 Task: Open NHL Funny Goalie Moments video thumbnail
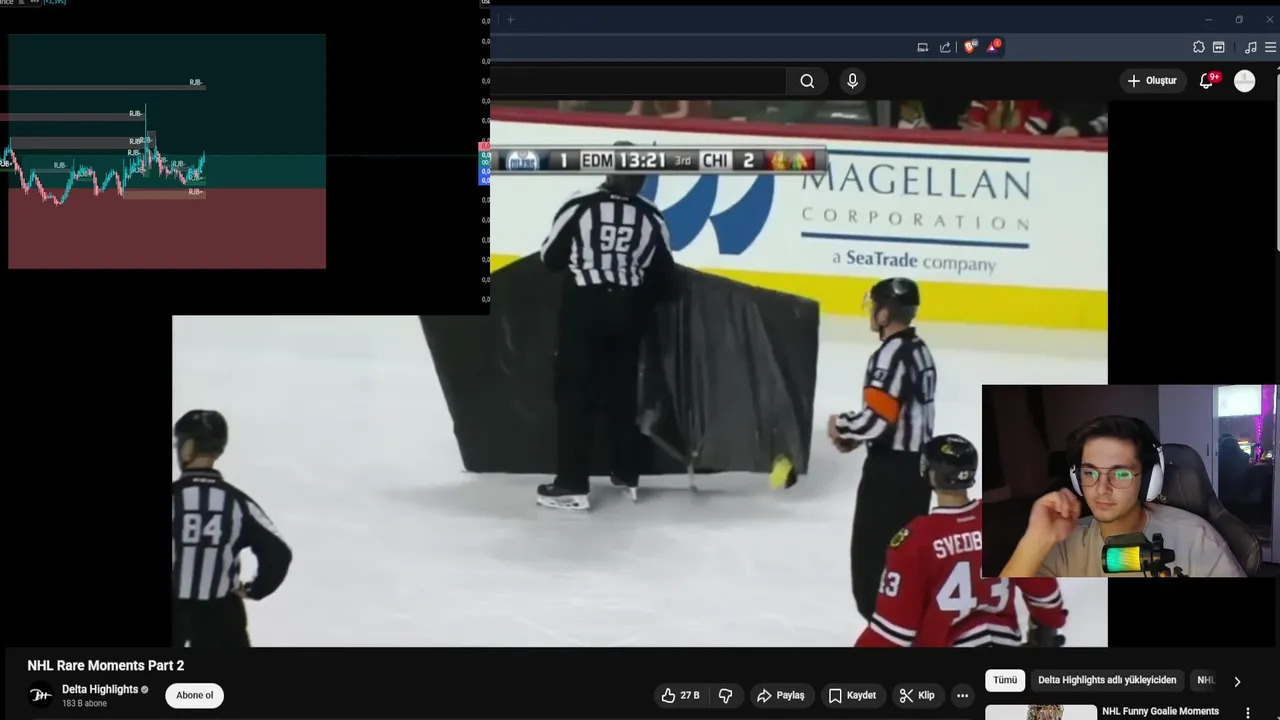point(1040,712)
